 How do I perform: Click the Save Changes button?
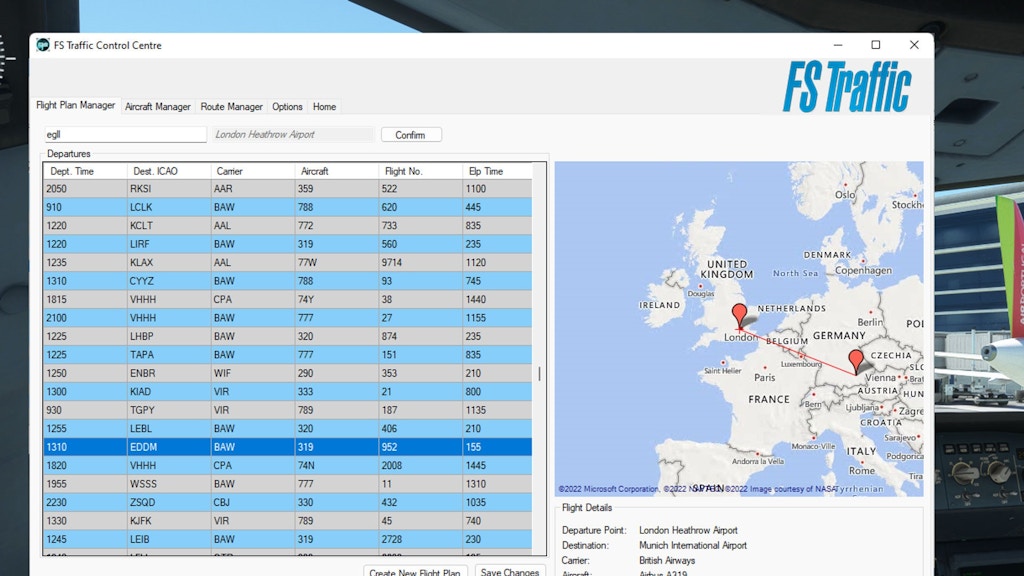[510, 572]
